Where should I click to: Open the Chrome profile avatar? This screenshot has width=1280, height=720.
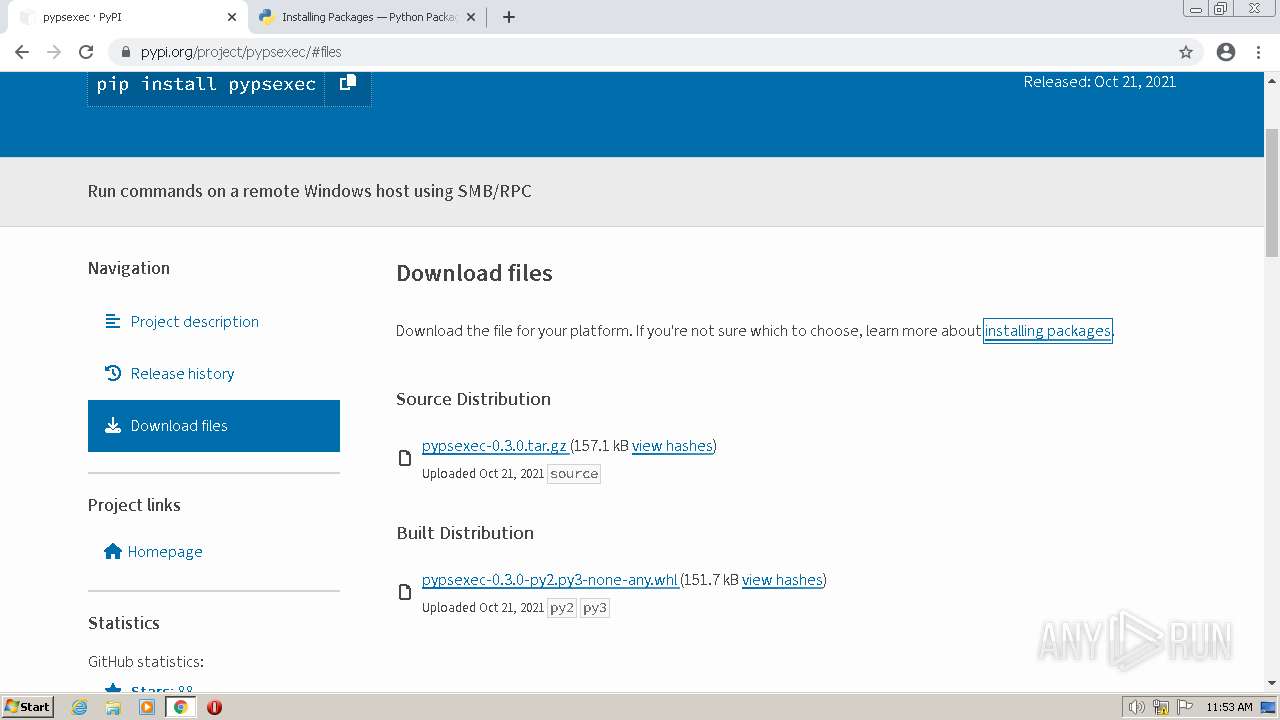[1226, 52]
